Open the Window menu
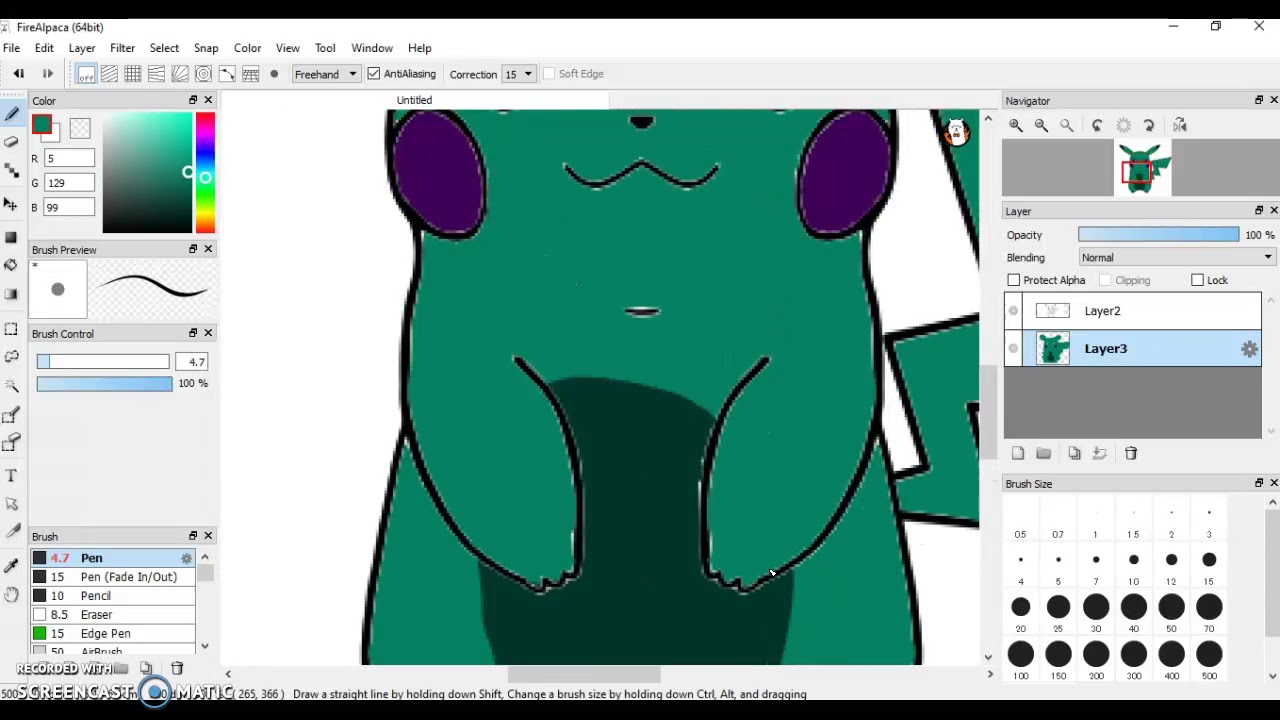The height and width of the screenshot is (720, 1280). coord(372,48)
